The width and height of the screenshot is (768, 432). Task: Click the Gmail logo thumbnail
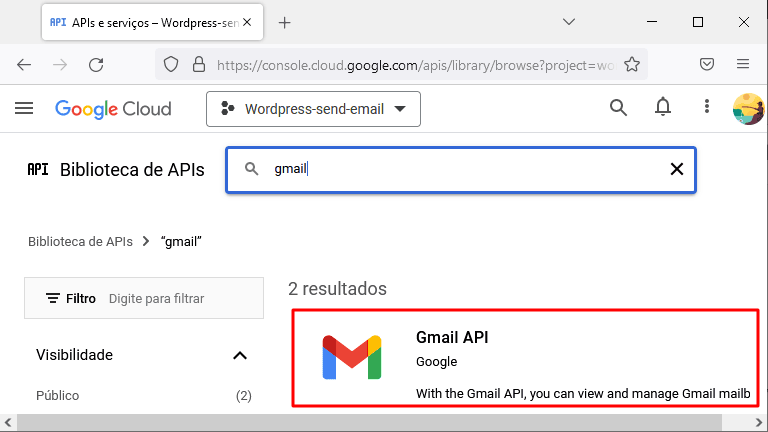tap(352, 357)
